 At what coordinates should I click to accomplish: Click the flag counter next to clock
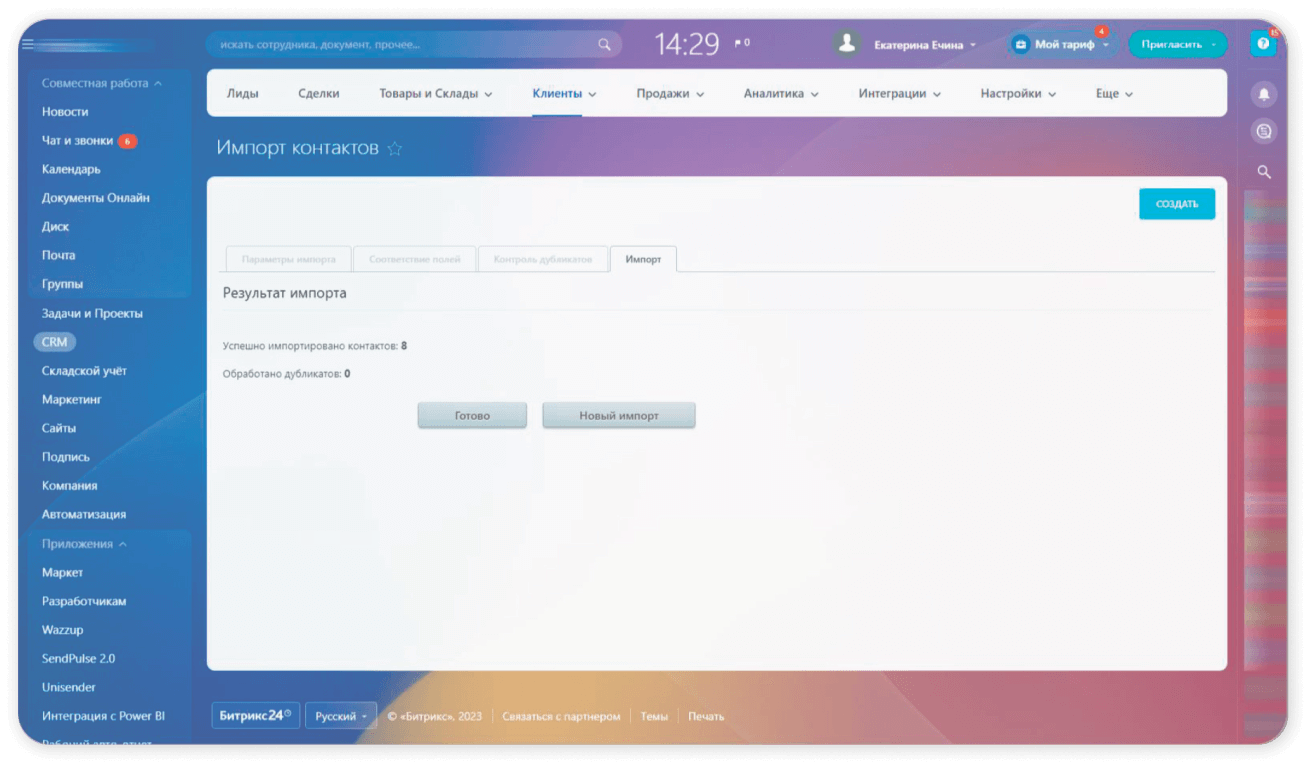(742, 43)
